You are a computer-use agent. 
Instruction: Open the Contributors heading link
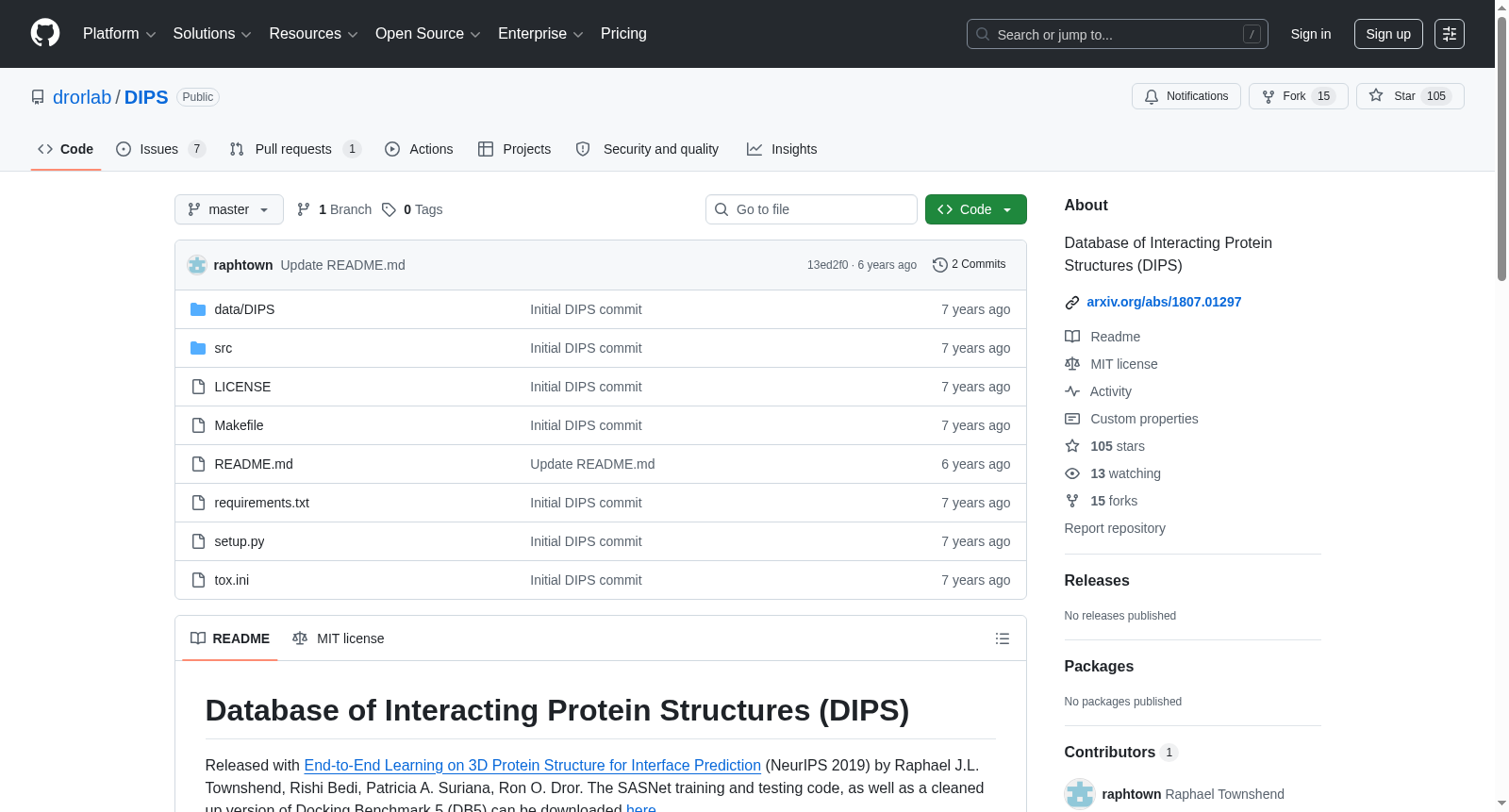tap(1120, 753)
